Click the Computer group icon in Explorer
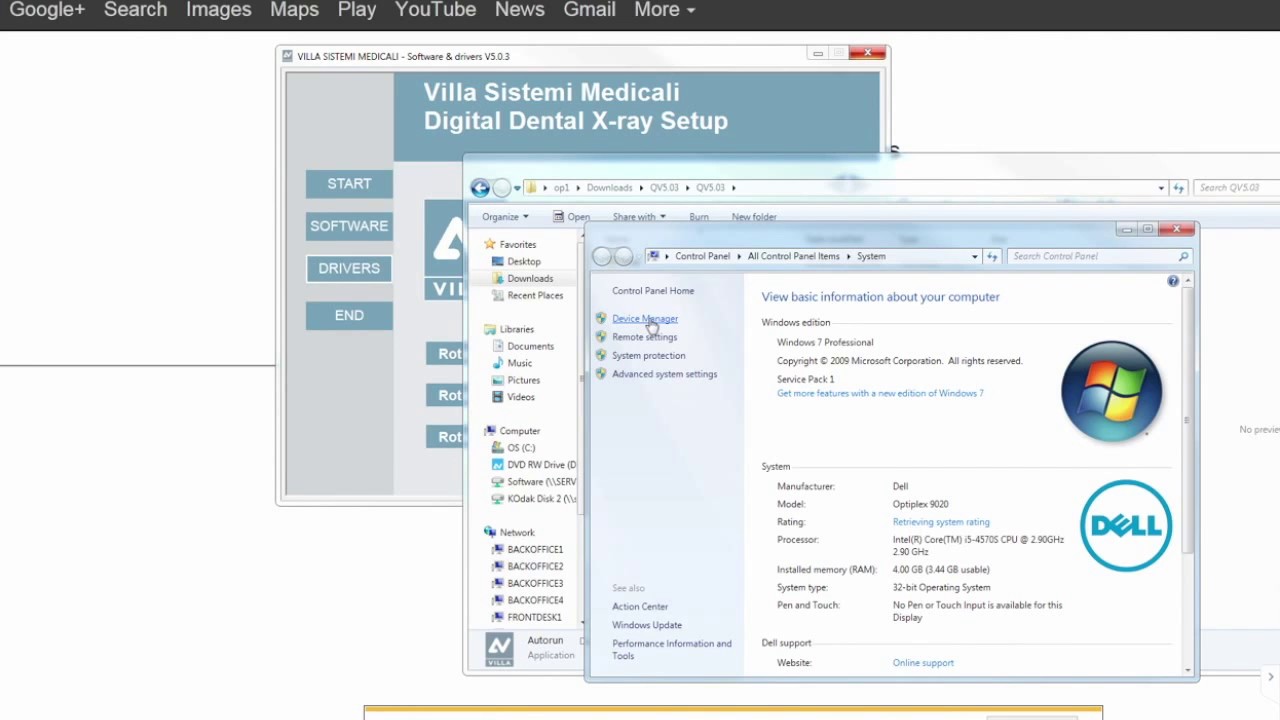The width and height of the screenshot is (1280, 720). 490,432
